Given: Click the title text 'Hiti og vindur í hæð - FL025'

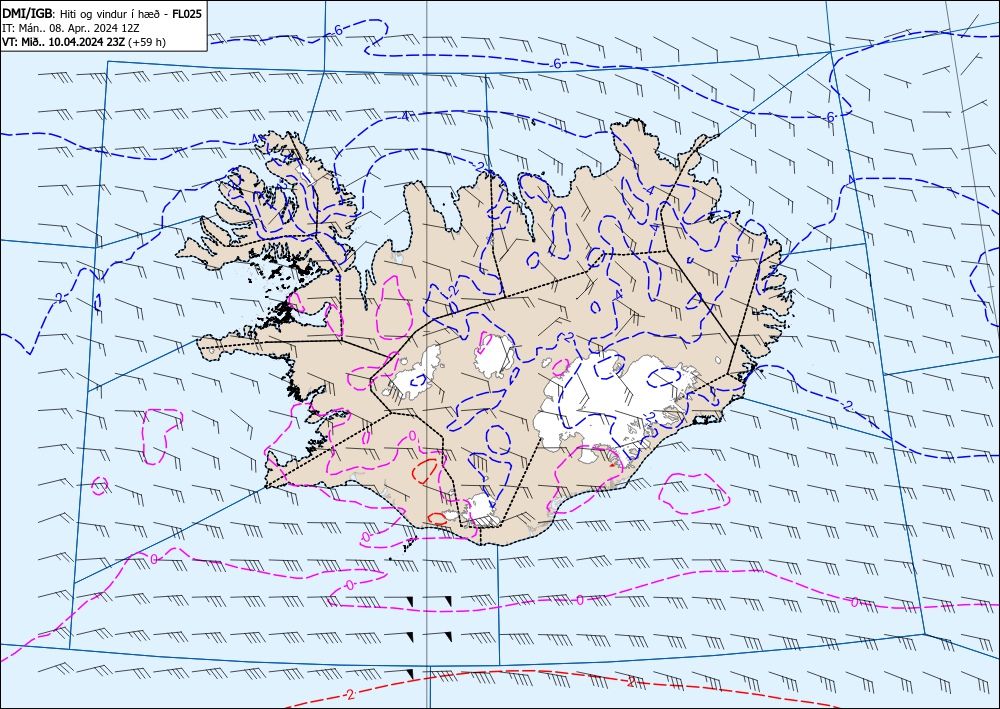Looking at the screenshot, I should click(131, 13).
